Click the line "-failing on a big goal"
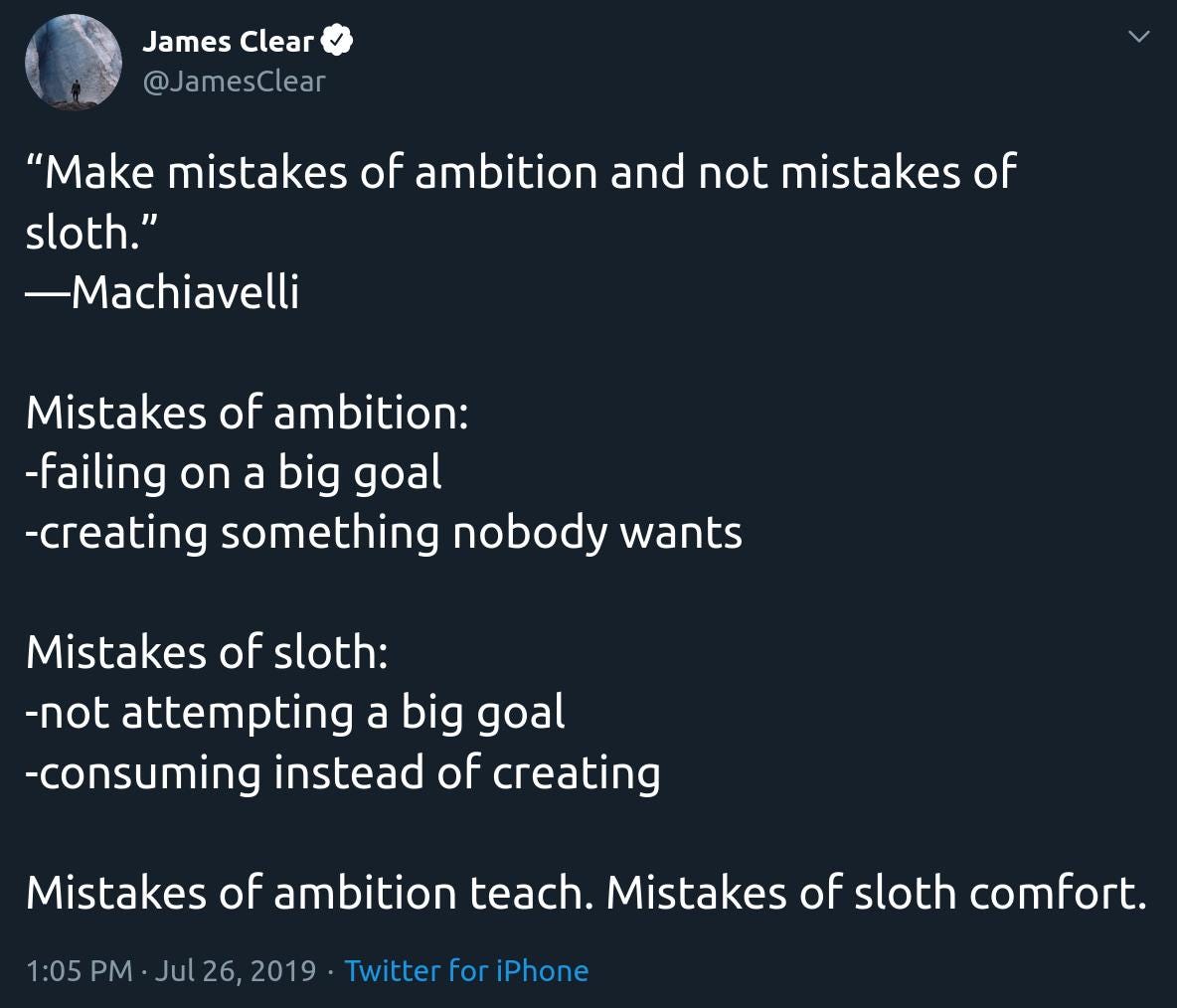 (234, 473)
